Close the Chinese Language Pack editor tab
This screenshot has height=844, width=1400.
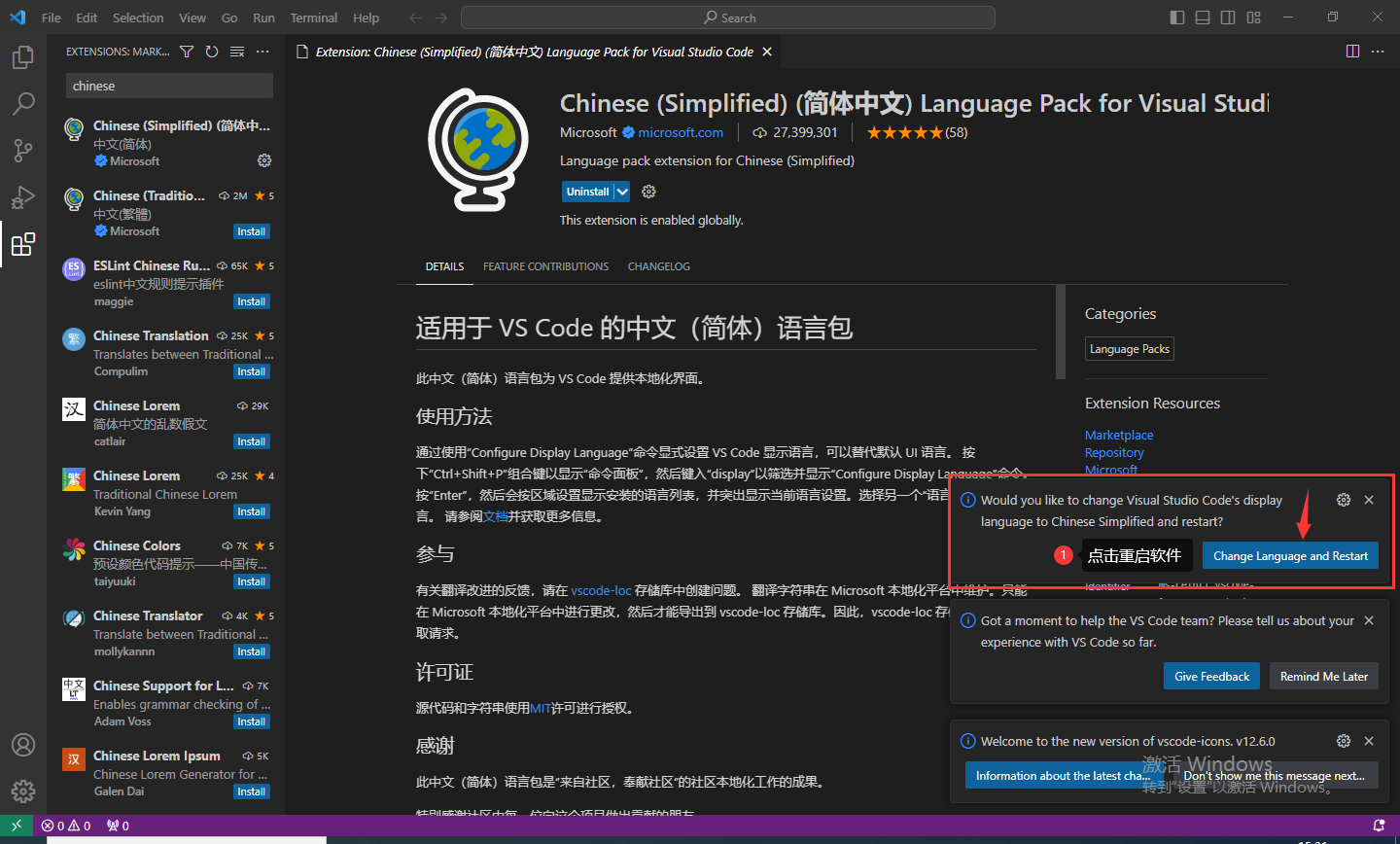pos(767,52)
